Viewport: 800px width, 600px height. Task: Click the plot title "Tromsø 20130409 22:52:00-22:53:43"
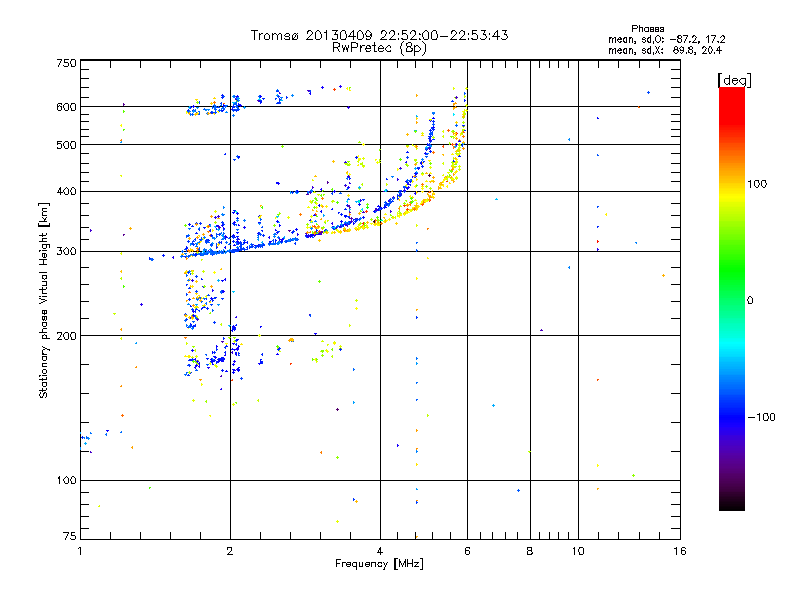[379, 35]
